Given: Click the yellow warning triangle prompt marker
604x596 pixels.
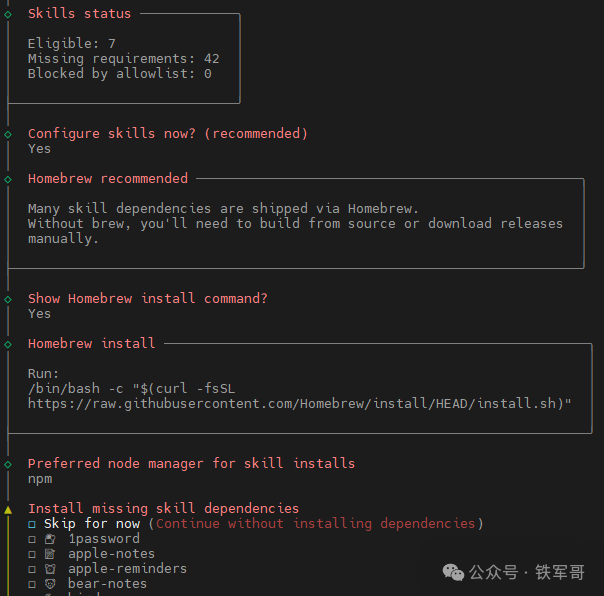Looking at the screenshot, I should (8, 509).
